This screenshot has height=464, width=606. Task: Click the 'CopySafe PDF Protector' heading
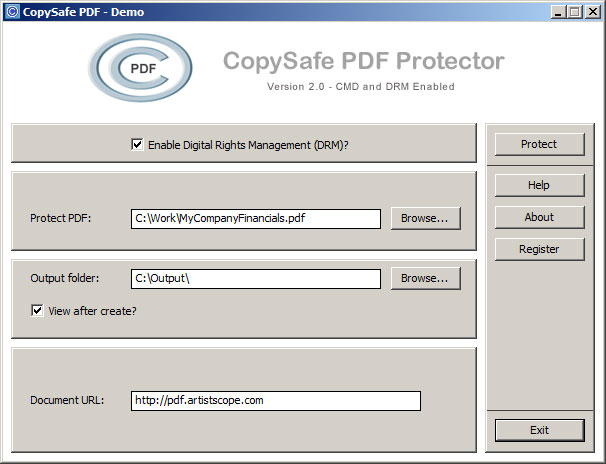[364, 61]
